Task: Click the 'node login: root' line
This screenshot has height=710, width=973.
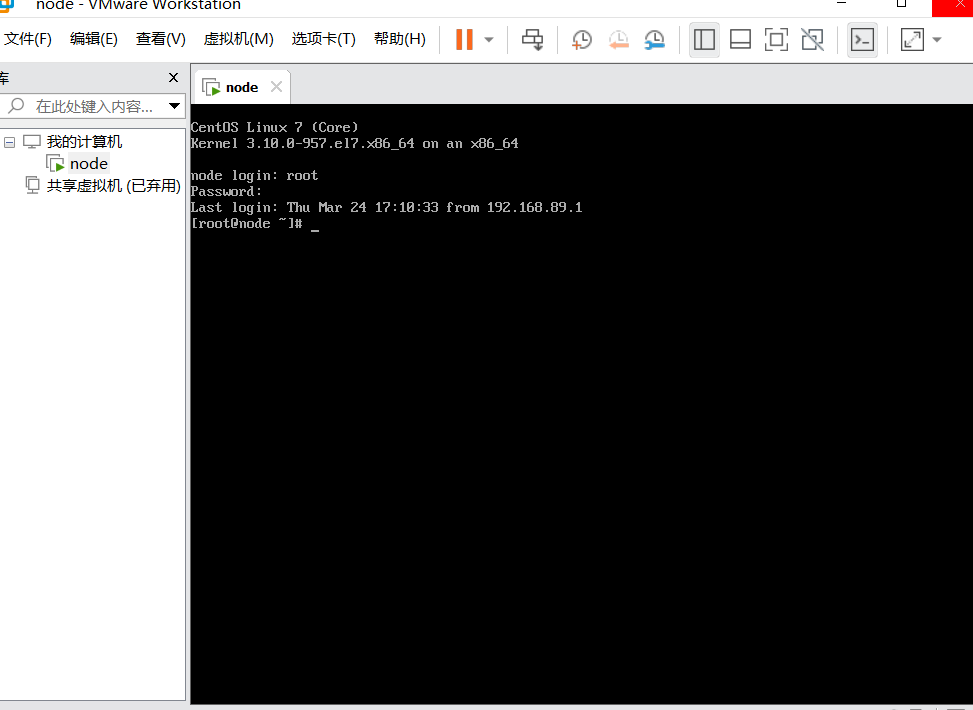Action: pos(254,176)
